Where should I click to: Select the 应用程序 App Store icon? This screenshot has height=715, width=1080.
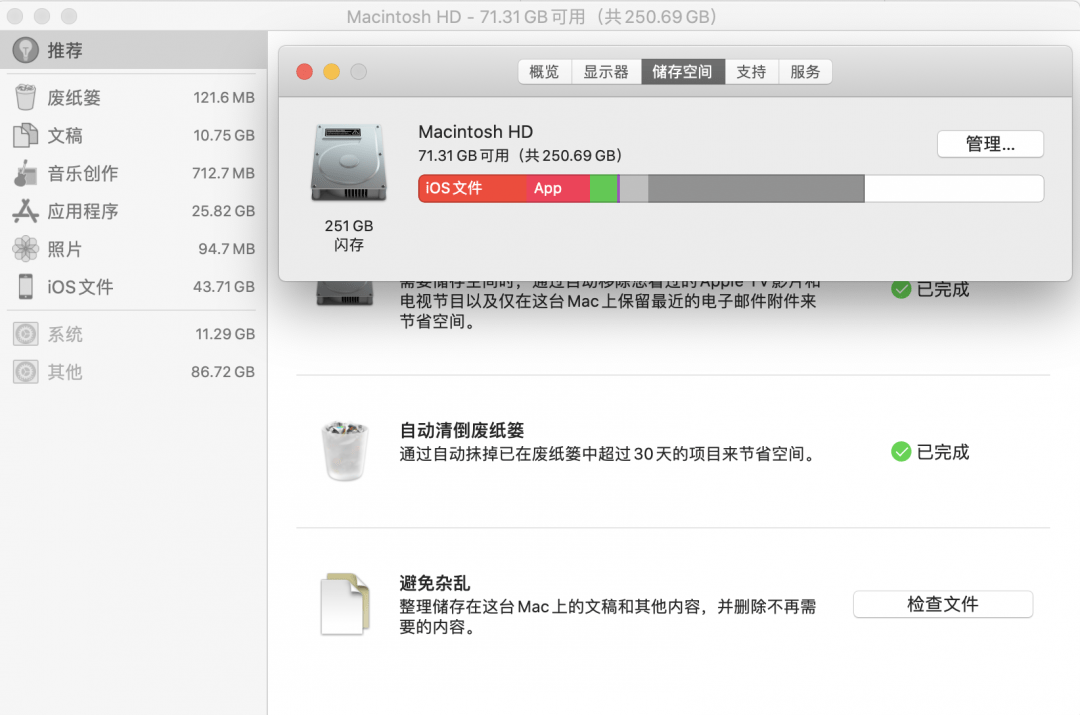(x=25, y=211)
